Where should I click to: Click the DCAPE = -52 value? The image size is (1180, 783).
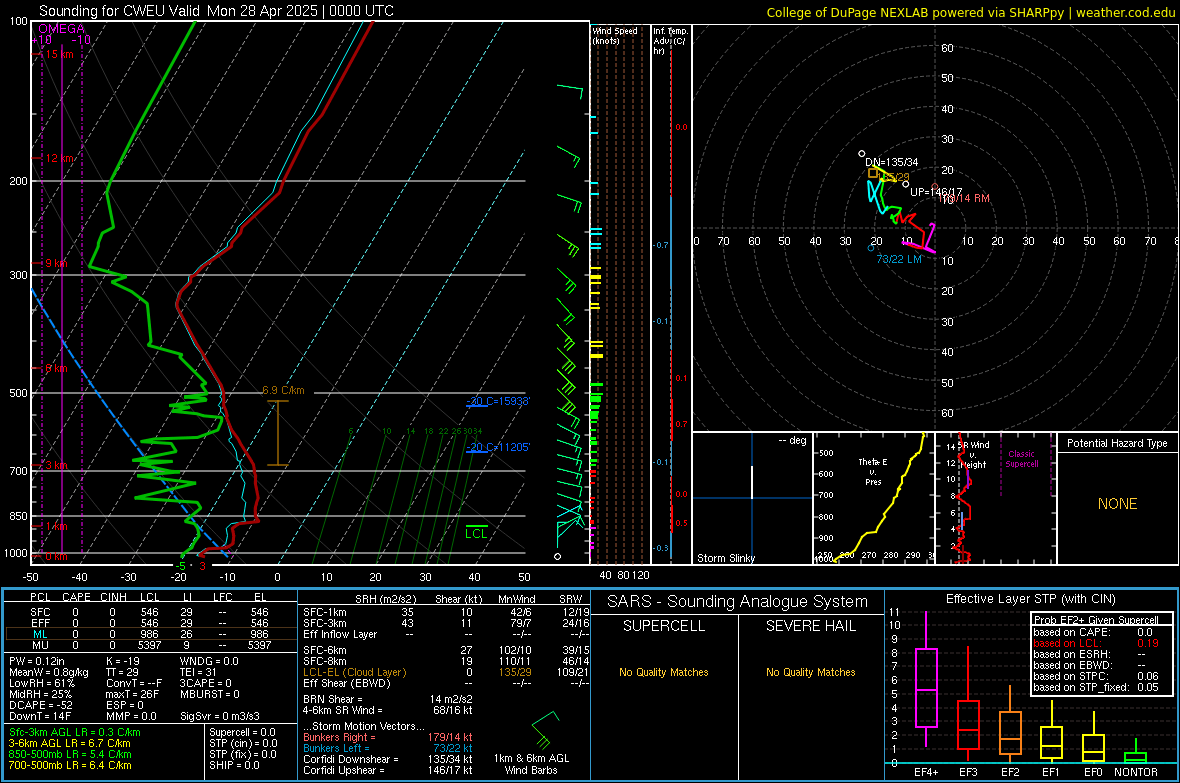(43, 705)
